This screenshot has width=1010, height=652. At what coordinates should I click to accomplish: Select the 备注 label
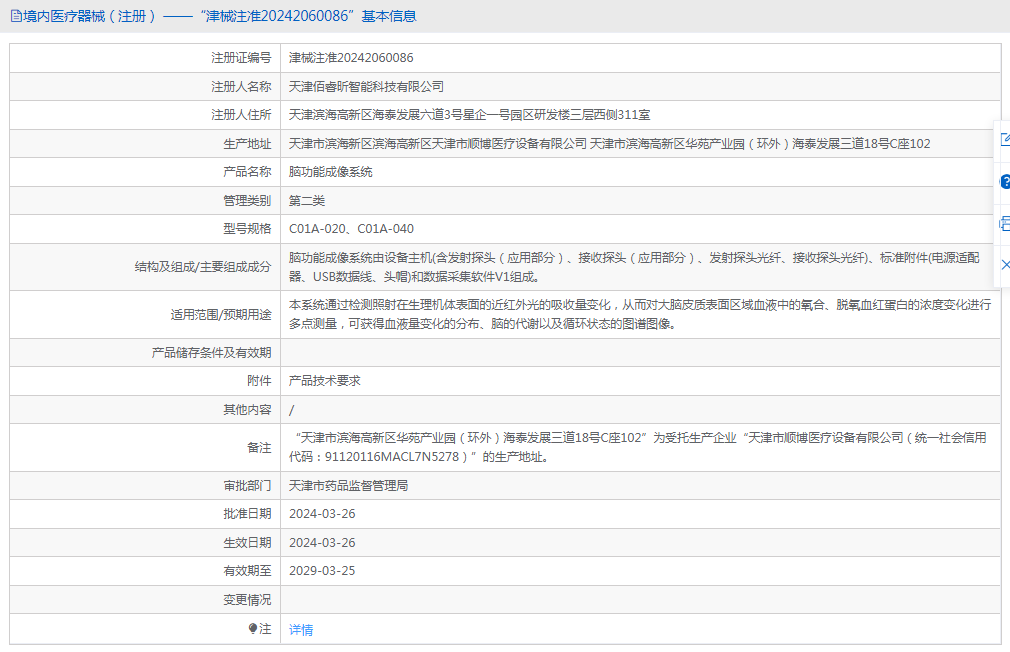(x=259, y=447)
